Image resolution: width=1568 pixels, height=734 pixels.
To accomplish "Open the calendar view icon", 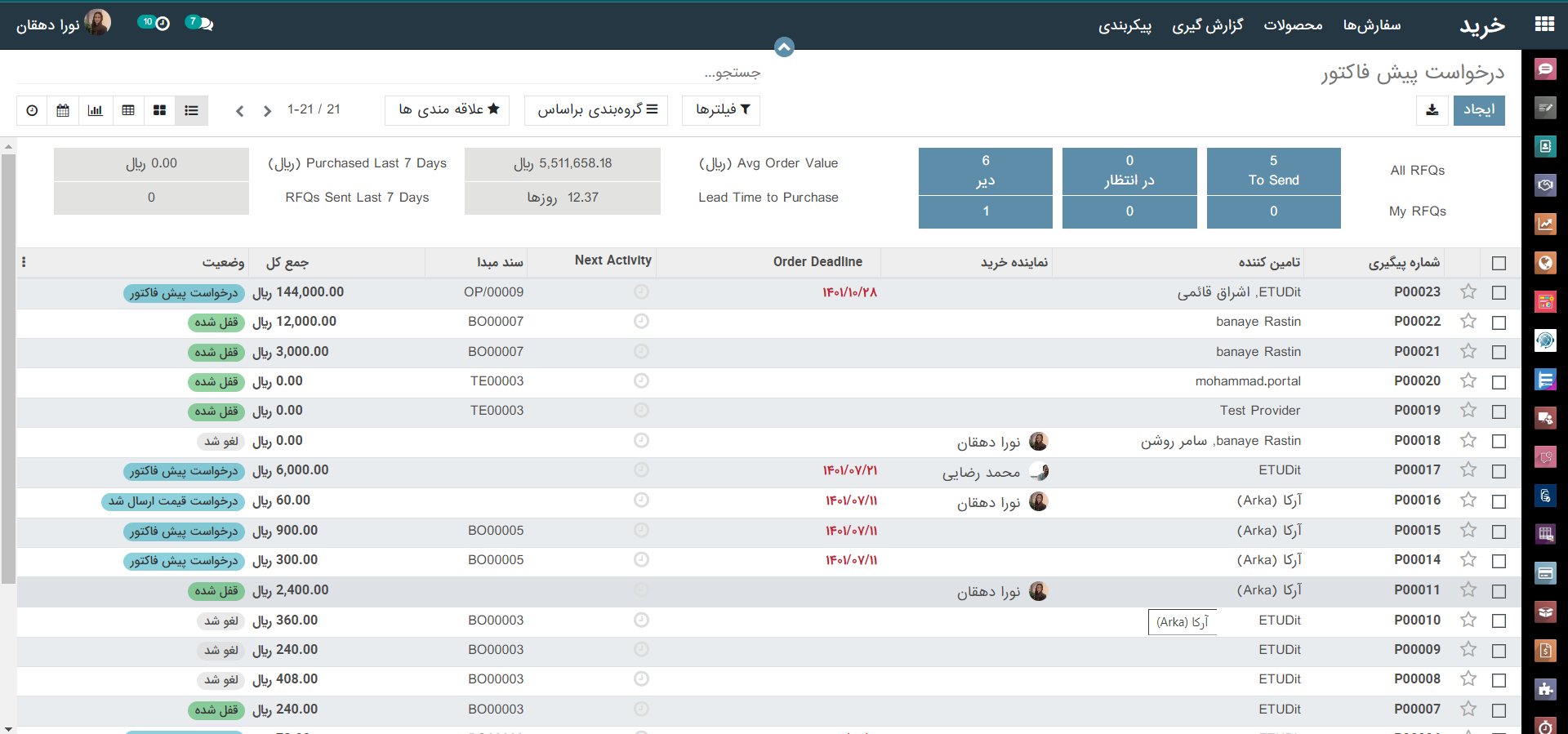I will [63, 110].
